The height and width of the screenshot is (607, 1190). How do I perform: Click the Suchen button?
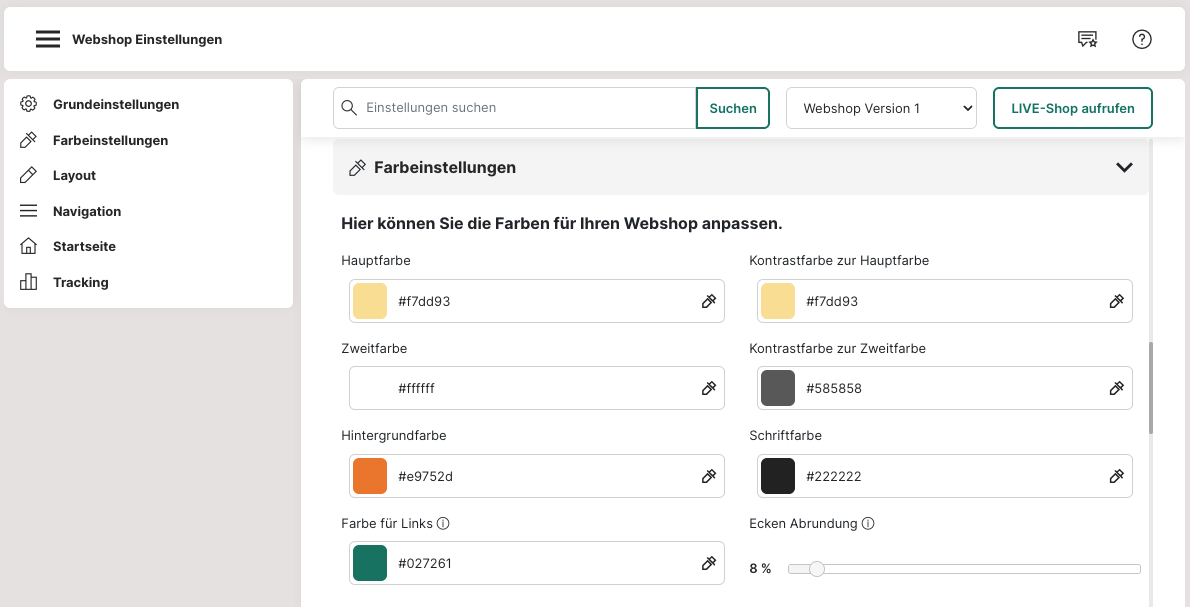tap(733, 108)
